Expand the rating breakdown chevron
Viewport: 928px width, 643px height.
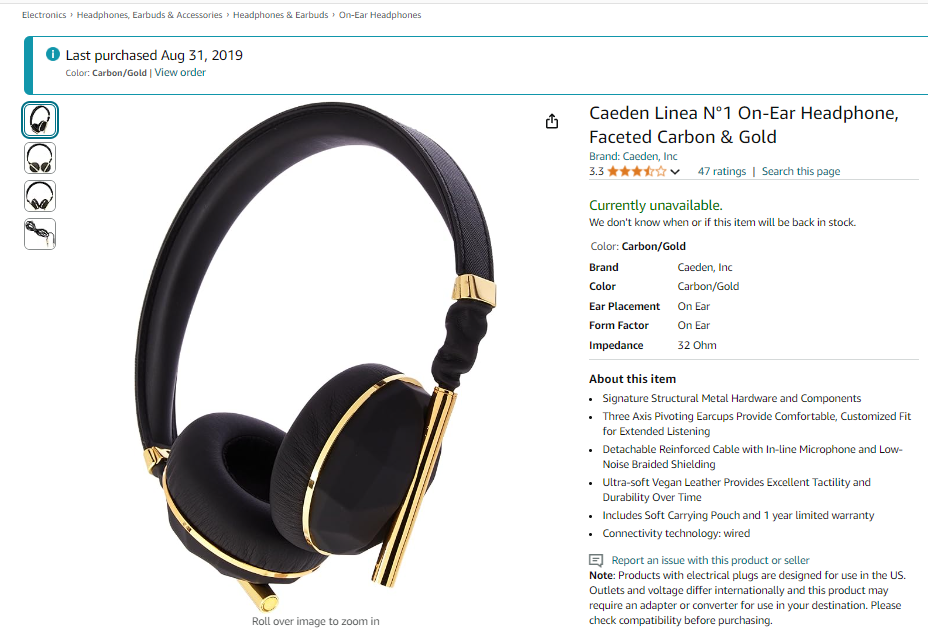(x=675, y=172)
